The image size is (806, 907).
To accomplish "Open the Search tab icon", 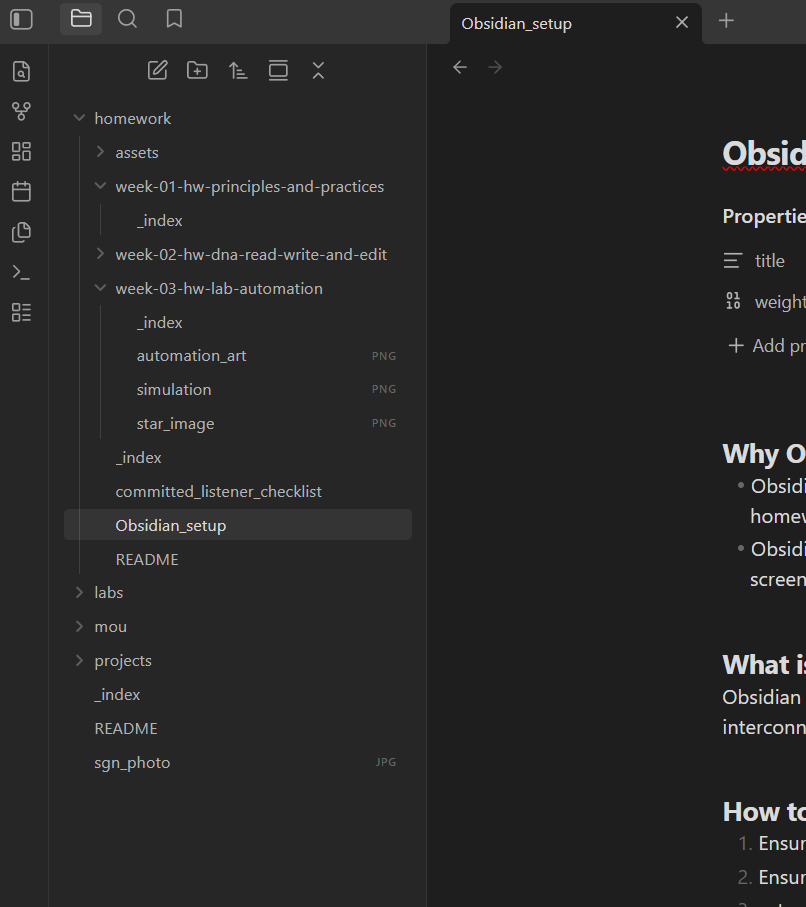I will coord(127,19).
